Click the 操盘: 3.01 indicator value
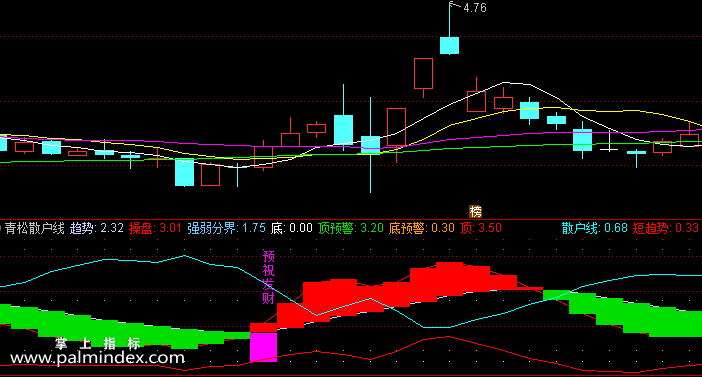The image size is (702, 377). click(x=155, y=228)
